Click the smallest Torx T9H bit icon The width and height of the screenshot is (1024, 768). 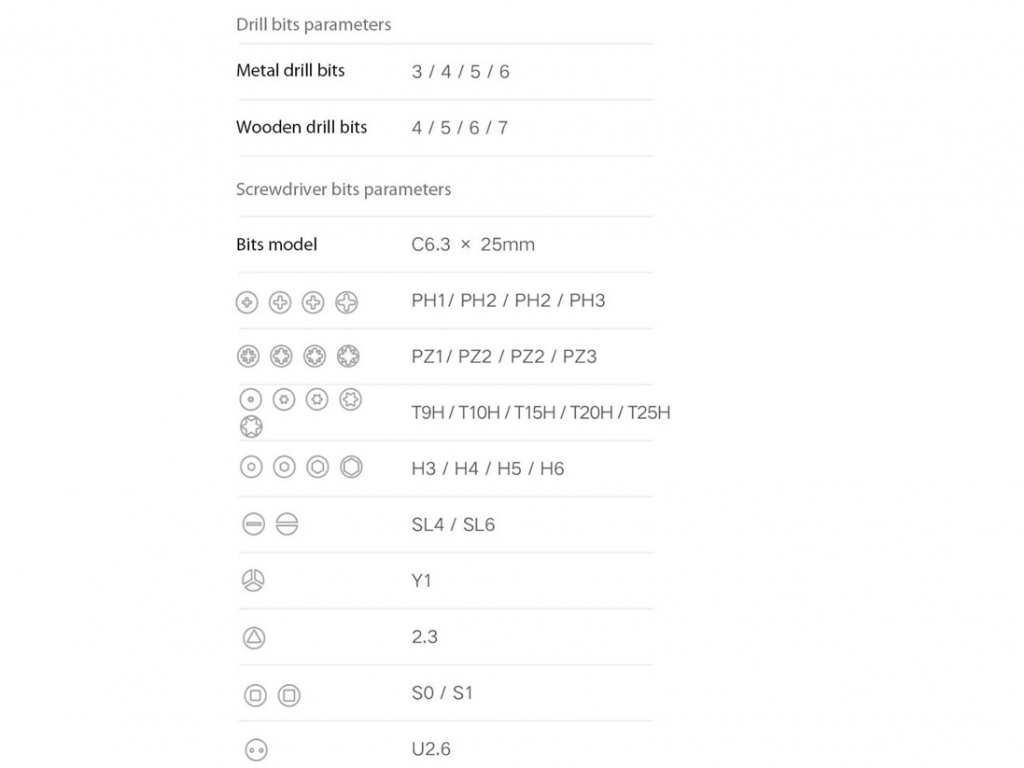(x=251, y=400)
